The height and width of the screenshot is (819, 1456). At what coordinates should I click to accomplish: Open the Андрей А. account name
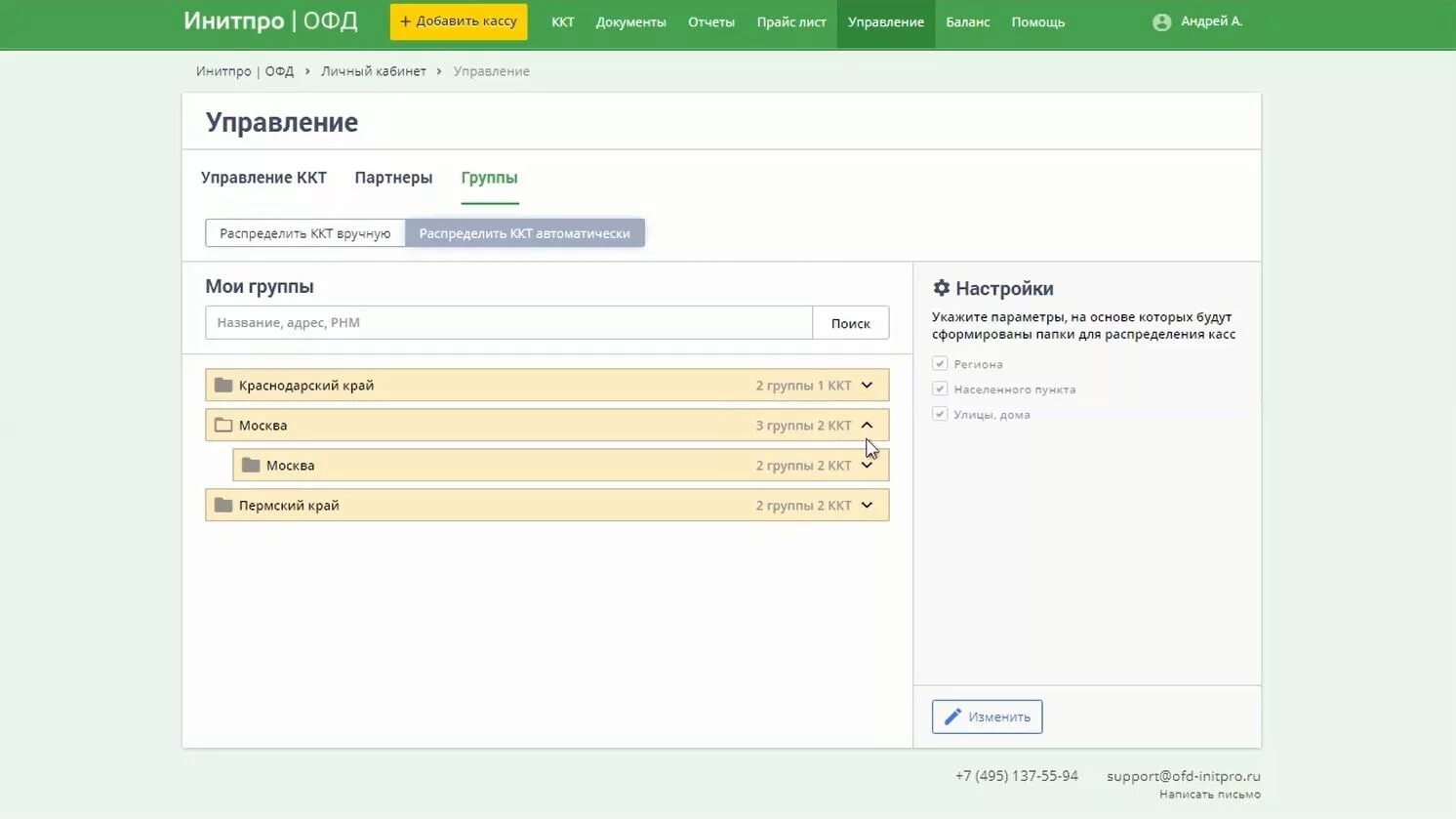click(x=1211, y=21)
